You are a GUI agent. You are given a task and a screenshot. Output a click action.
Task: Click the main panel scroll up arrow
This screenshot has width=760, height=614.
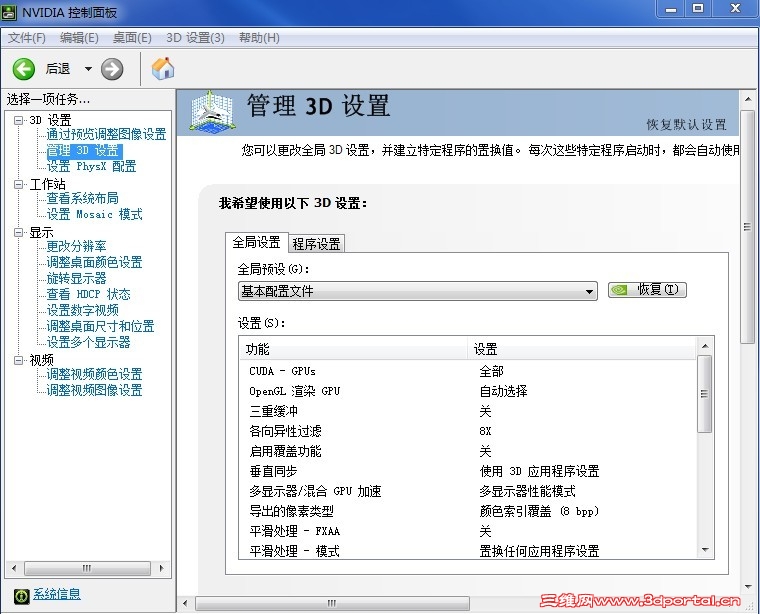tap(748, 99)
